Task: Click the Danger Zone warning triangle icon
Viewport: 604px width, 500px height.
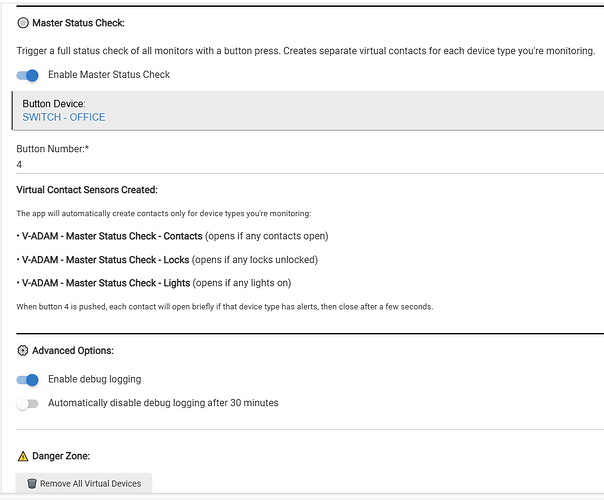Action: tap(23, 456)
